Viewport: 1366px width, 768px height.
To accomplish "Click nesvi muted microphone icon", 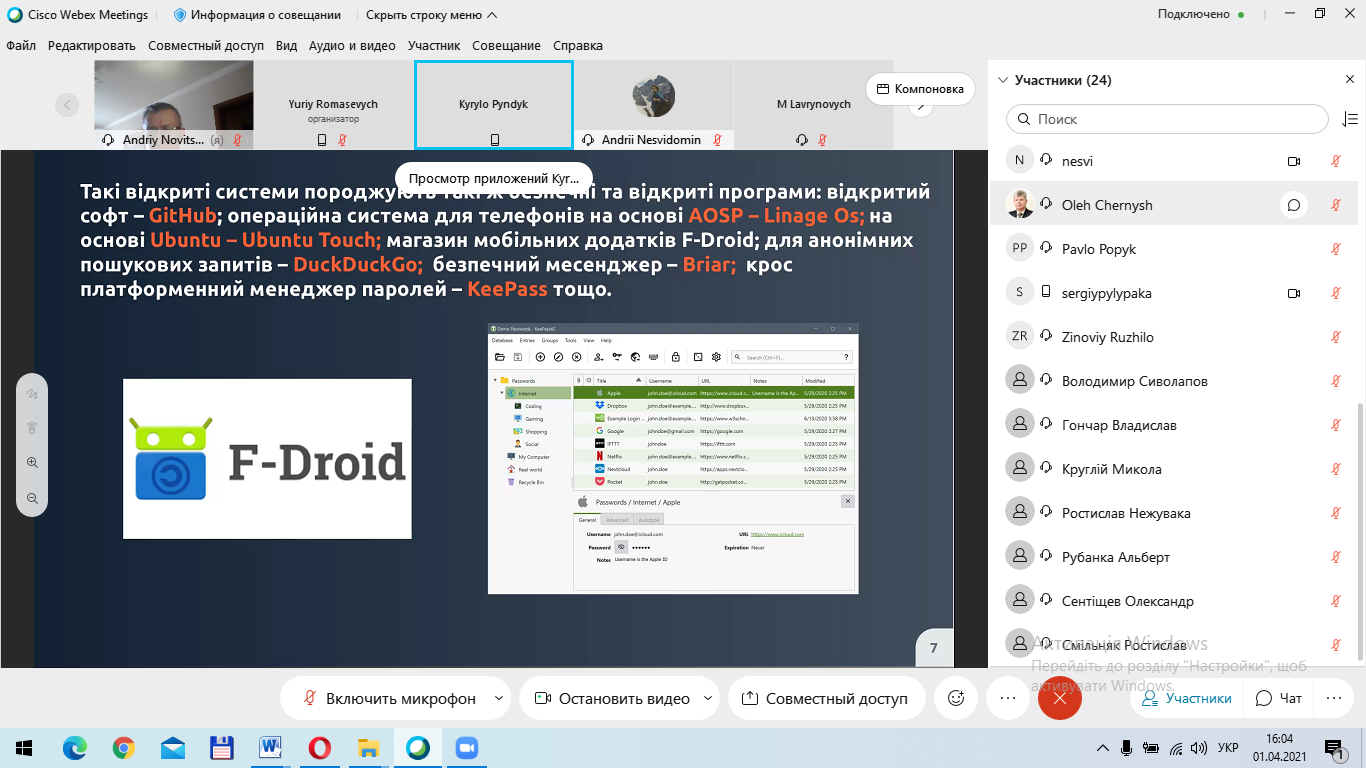I will [x=1335, y=161].
